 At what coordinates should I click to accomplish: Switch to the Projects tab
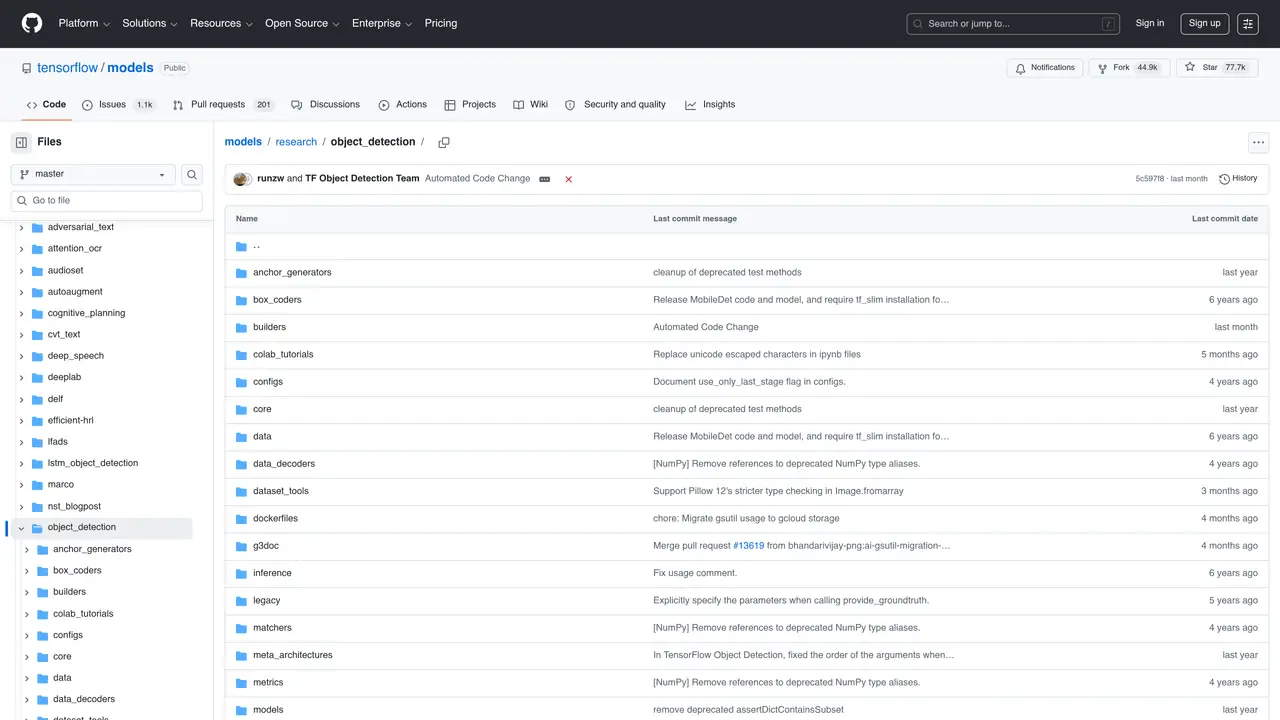point(470,105)
